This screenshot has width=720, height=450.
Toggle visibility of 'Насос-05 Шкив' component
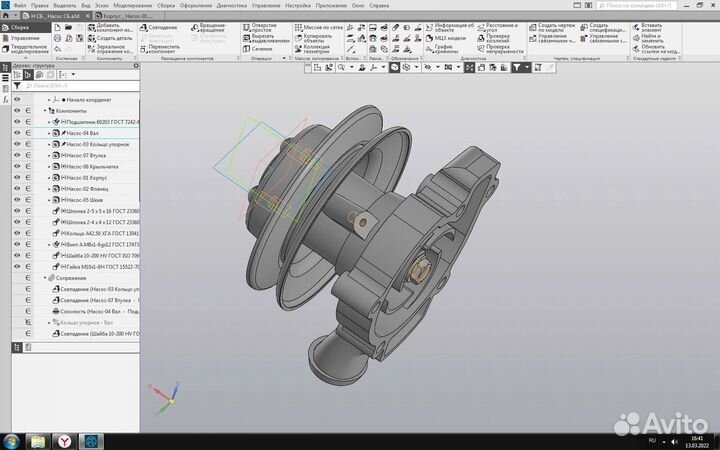17,200
